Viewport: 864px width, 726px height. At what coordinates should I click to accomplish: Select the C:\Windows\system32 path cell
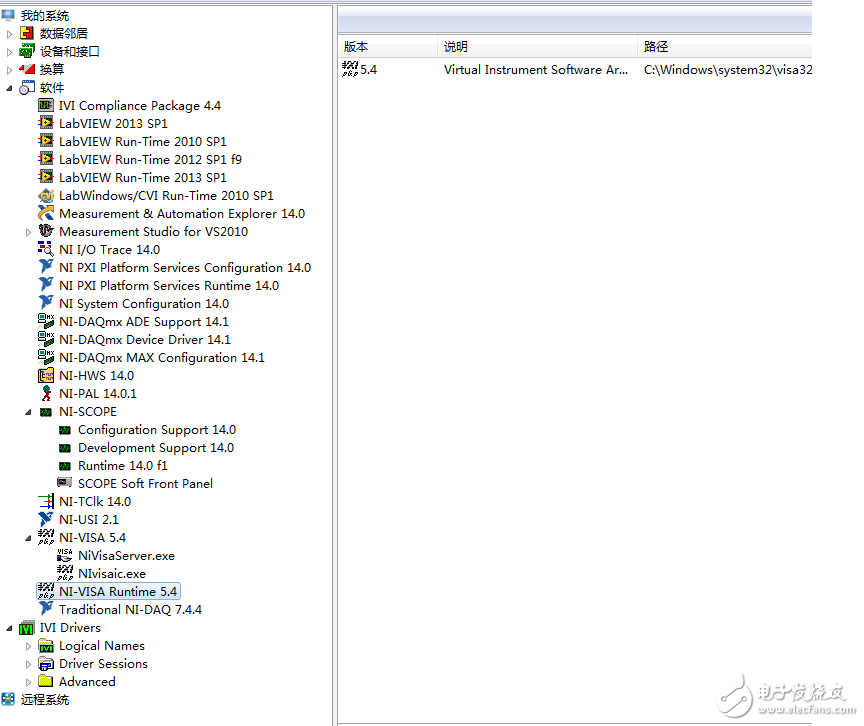tap(727, 70)
